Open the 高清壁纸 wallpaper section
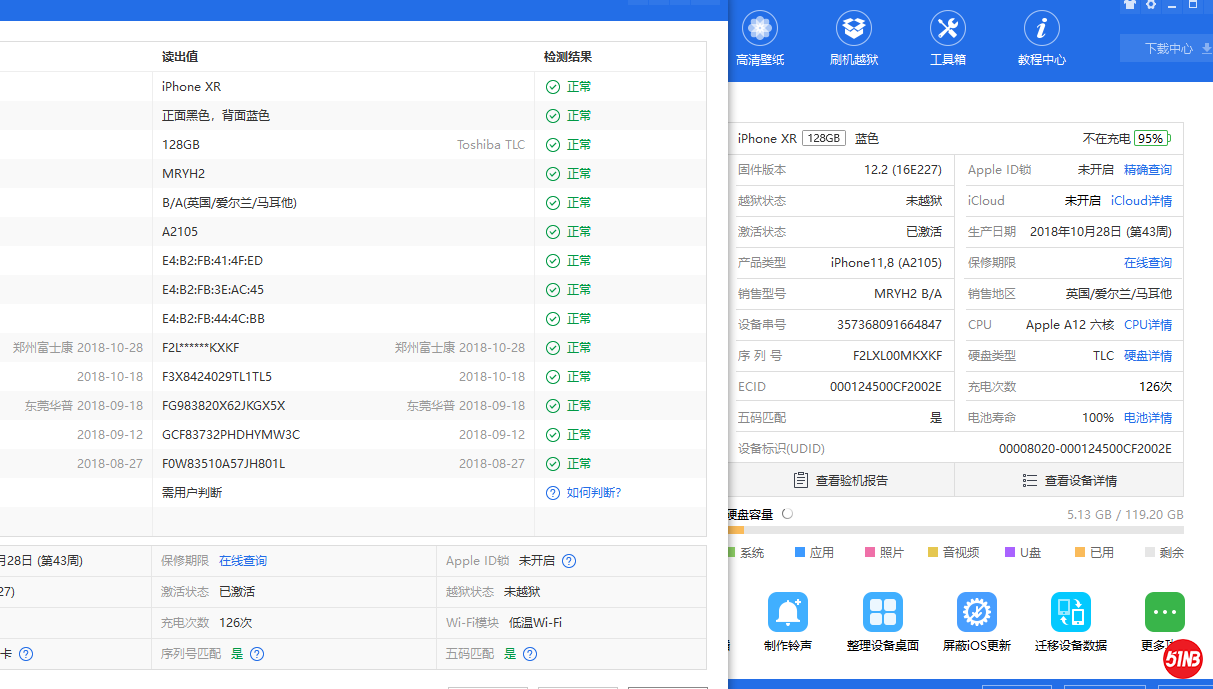Viewport: 1213px width, 689px height. tap(760, 39)
